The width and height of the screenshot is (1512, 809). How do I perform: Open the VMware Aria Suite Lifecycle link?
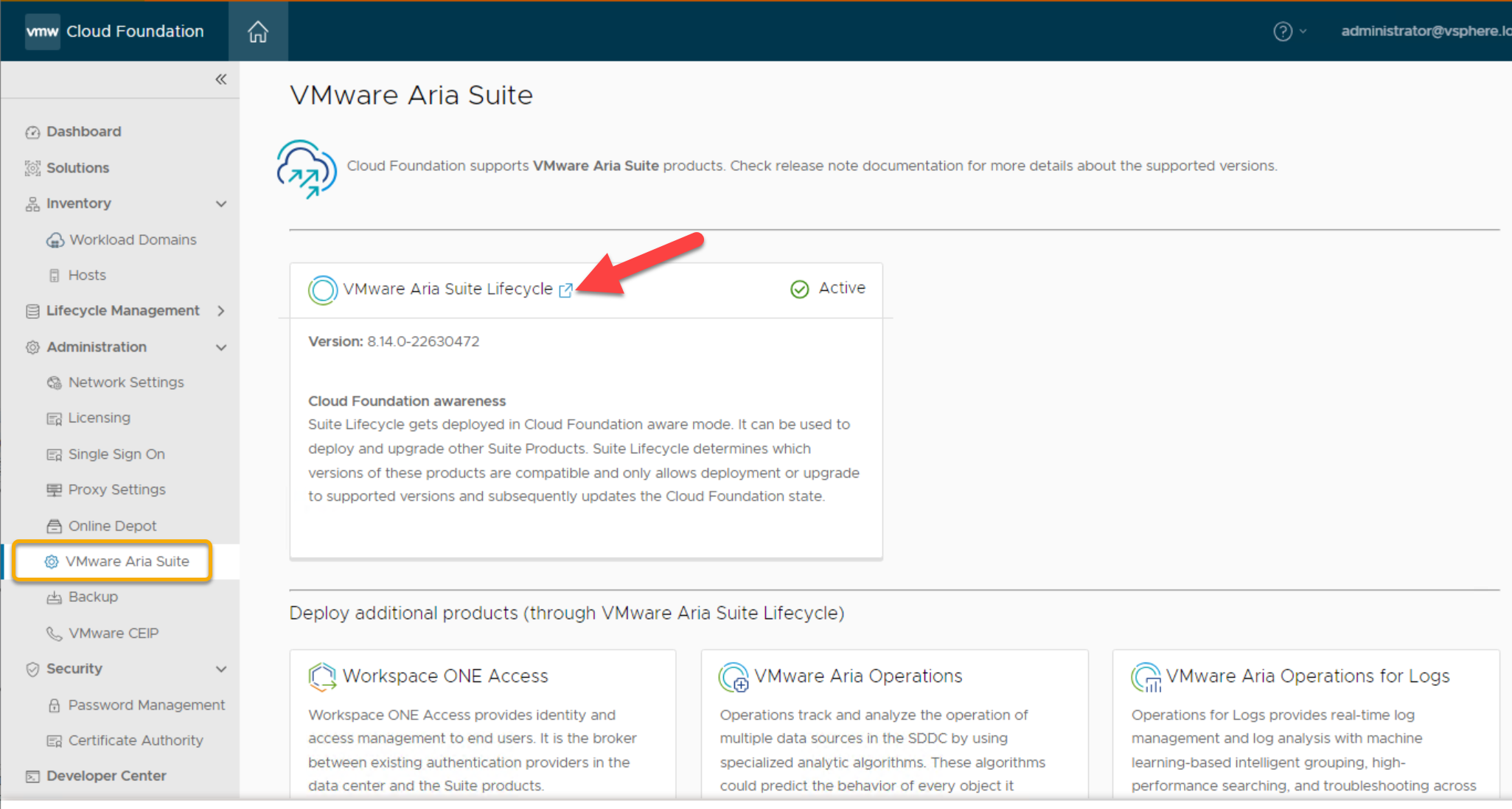coord(447,289)
